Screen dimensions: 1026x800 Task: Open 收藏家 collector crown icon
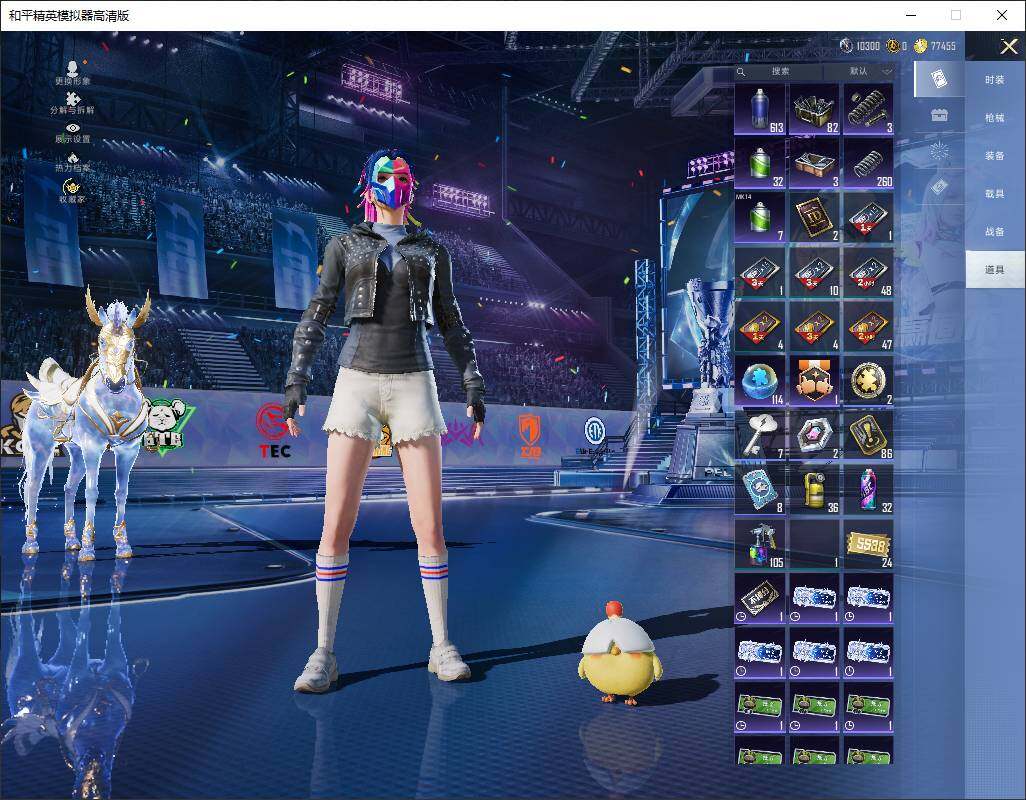point(73,191)
